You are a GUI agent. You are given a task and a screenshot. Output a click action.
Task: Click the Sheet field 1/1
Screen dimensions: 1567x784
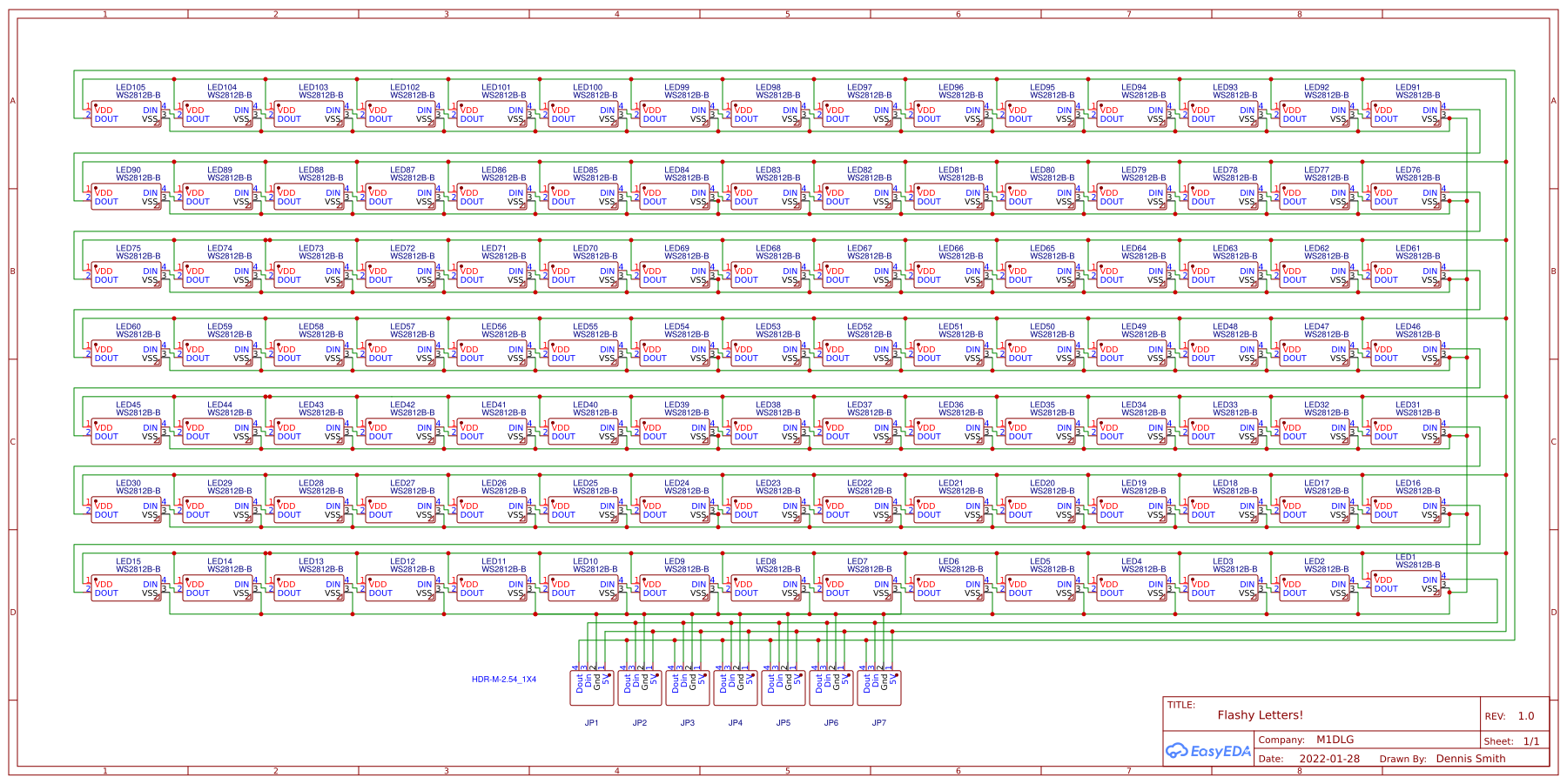tap(1530, 740)
